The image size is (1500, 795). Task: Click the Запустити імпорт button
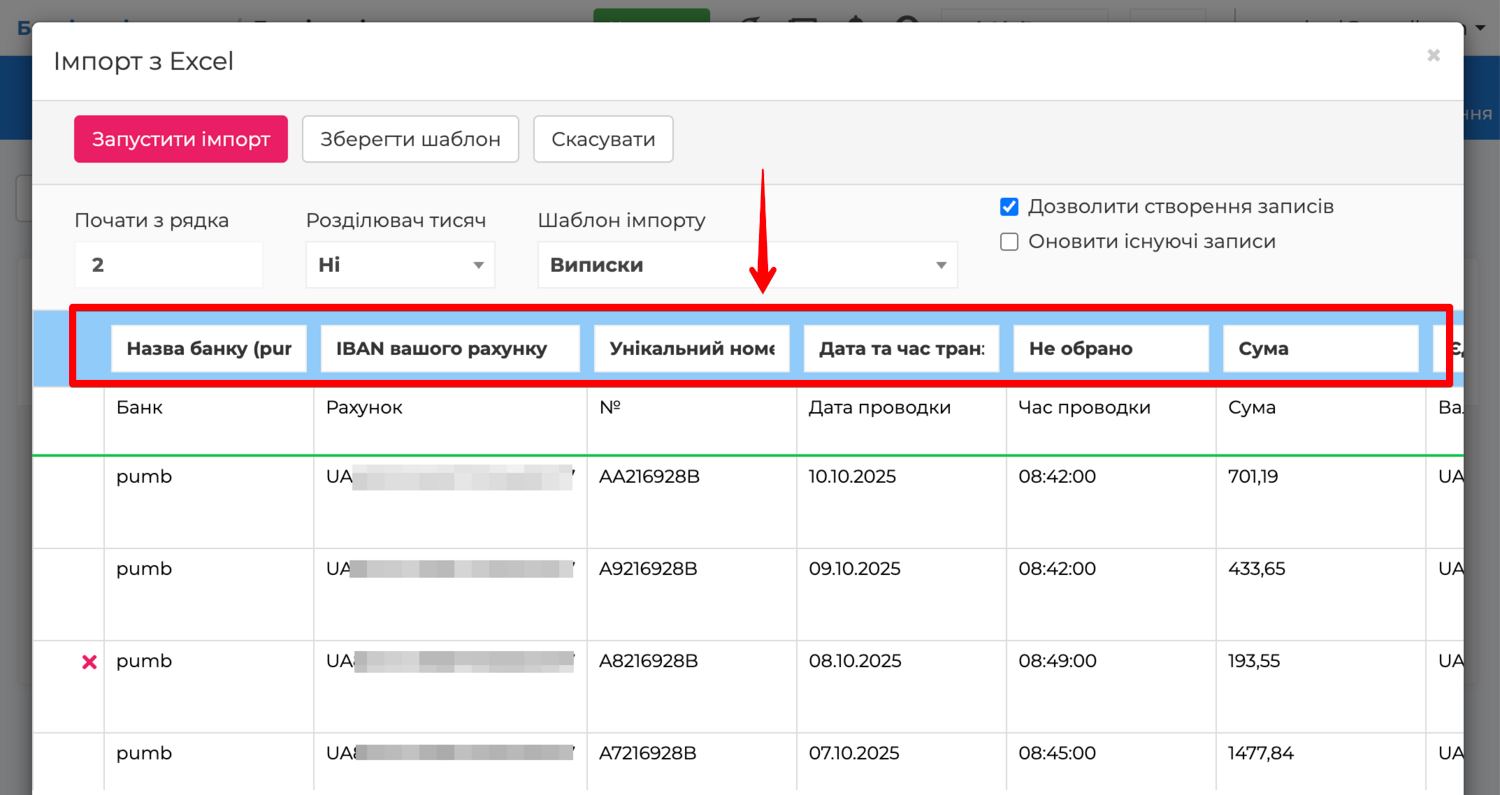pyautogui.click(x=181, y=139)
